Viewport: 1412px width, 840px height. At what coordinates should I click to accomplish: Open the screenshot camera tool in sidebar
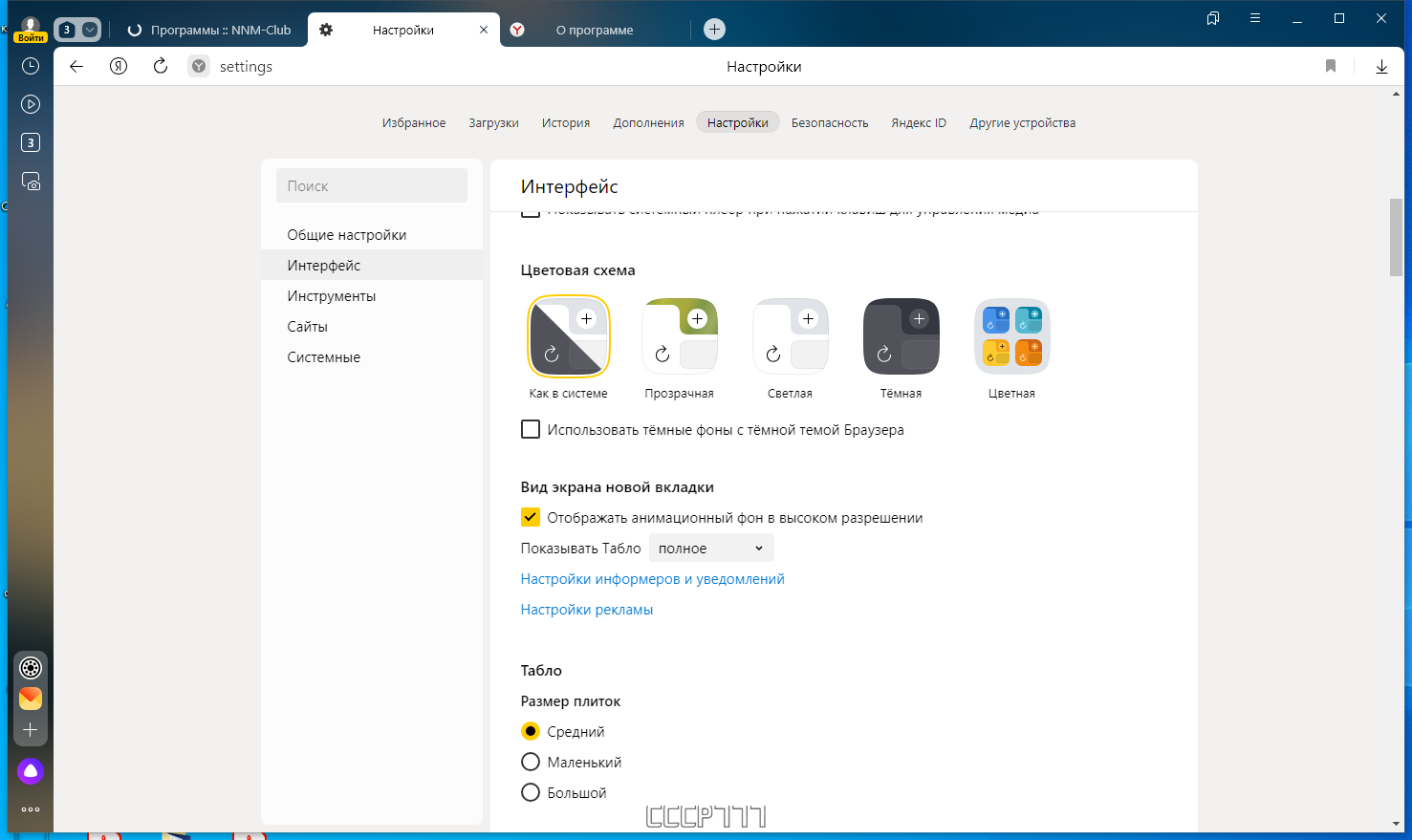point(31,181)
